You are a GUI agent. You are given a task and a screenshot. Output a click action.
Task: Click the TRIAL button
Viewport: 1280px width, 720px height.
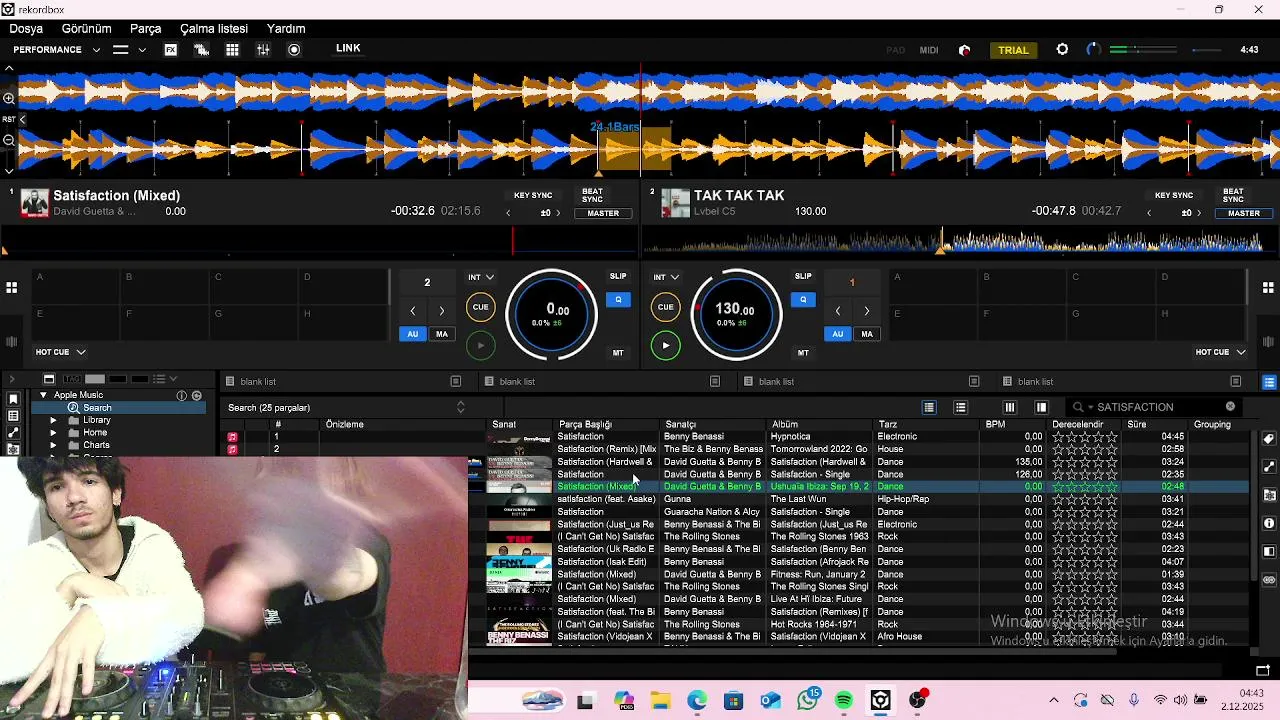1013,50
